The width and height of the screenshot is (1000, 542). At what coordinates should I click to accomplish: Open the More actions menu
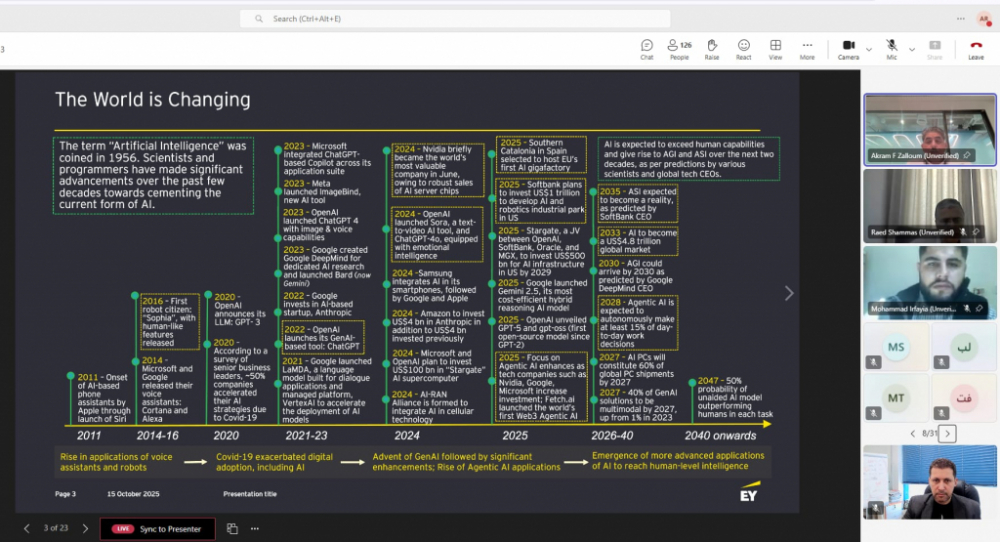pyautogui.click(x=806, y=48)
